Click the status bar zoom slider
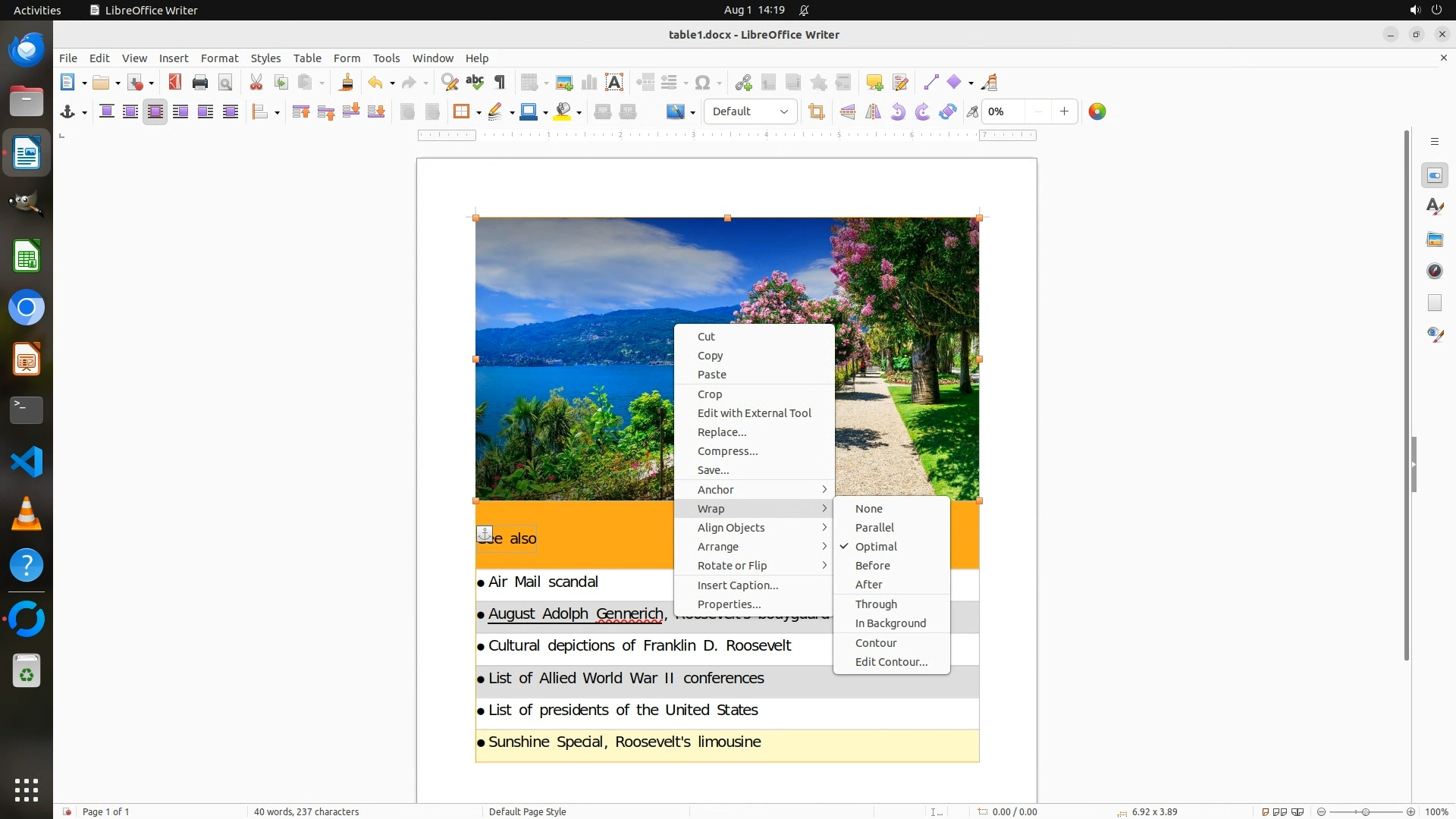Screen dimensions: 1456x819 click(1366, 811)
